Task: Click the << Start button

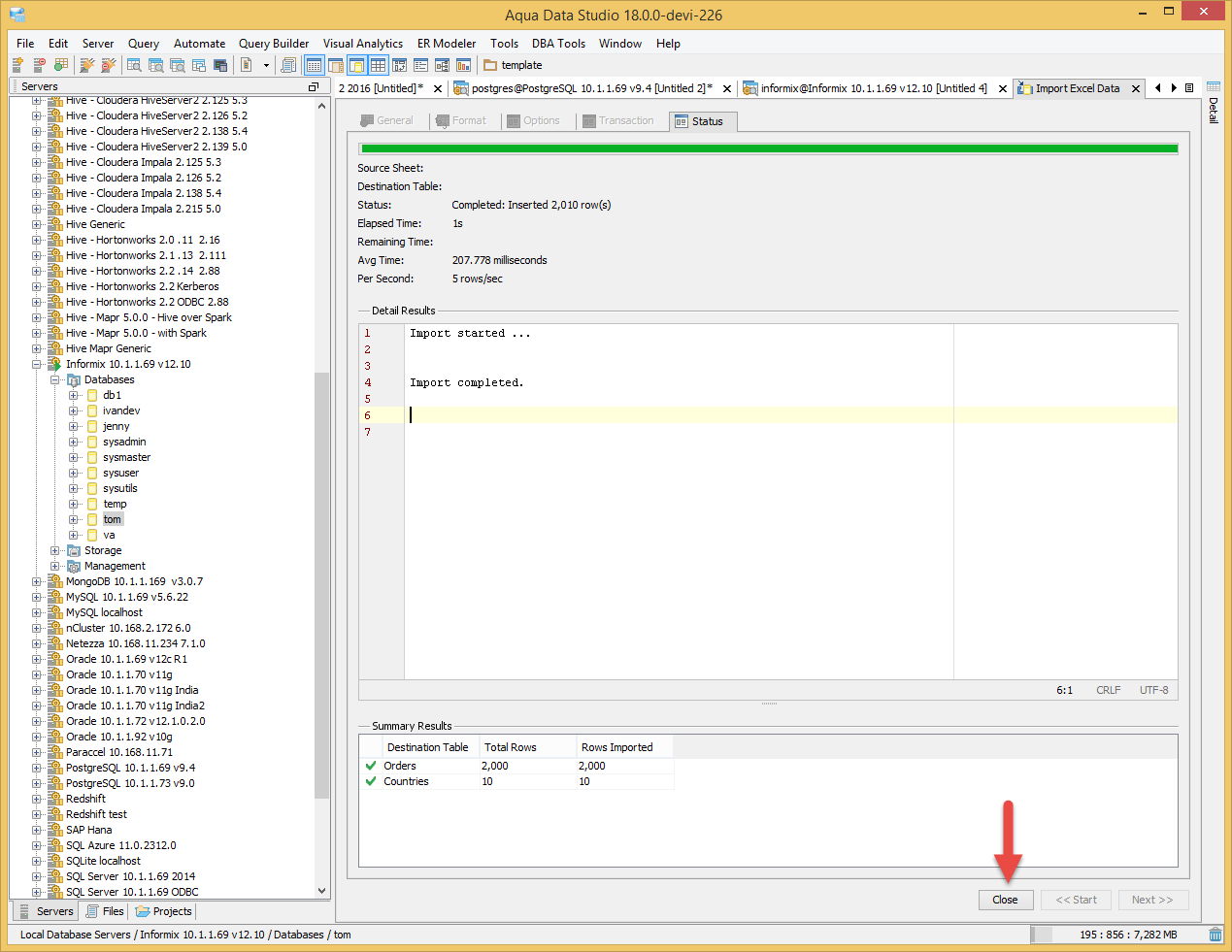Action: pyautogui.click(x=1077, y=900)
